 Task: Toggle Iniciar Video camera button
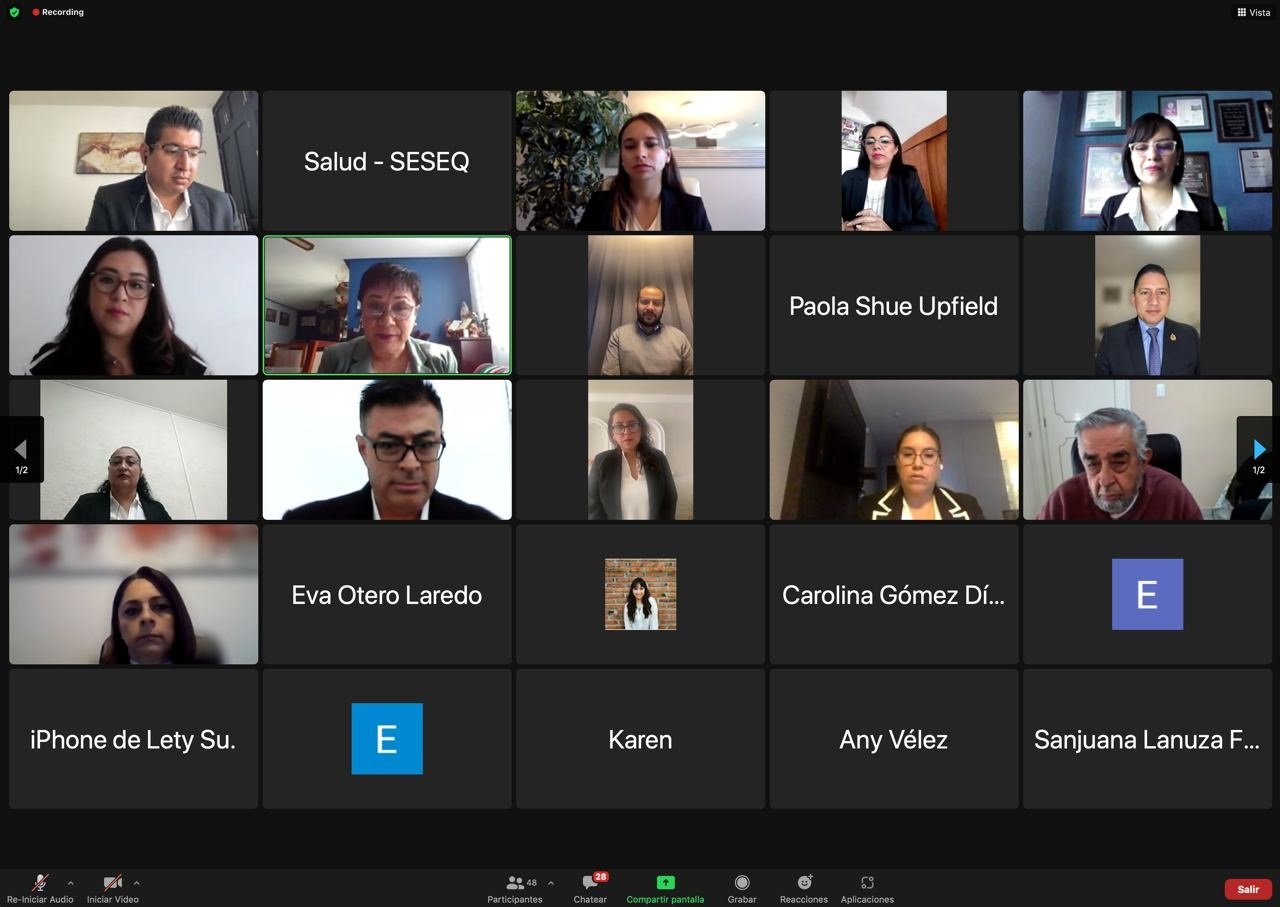pos(113,887)
